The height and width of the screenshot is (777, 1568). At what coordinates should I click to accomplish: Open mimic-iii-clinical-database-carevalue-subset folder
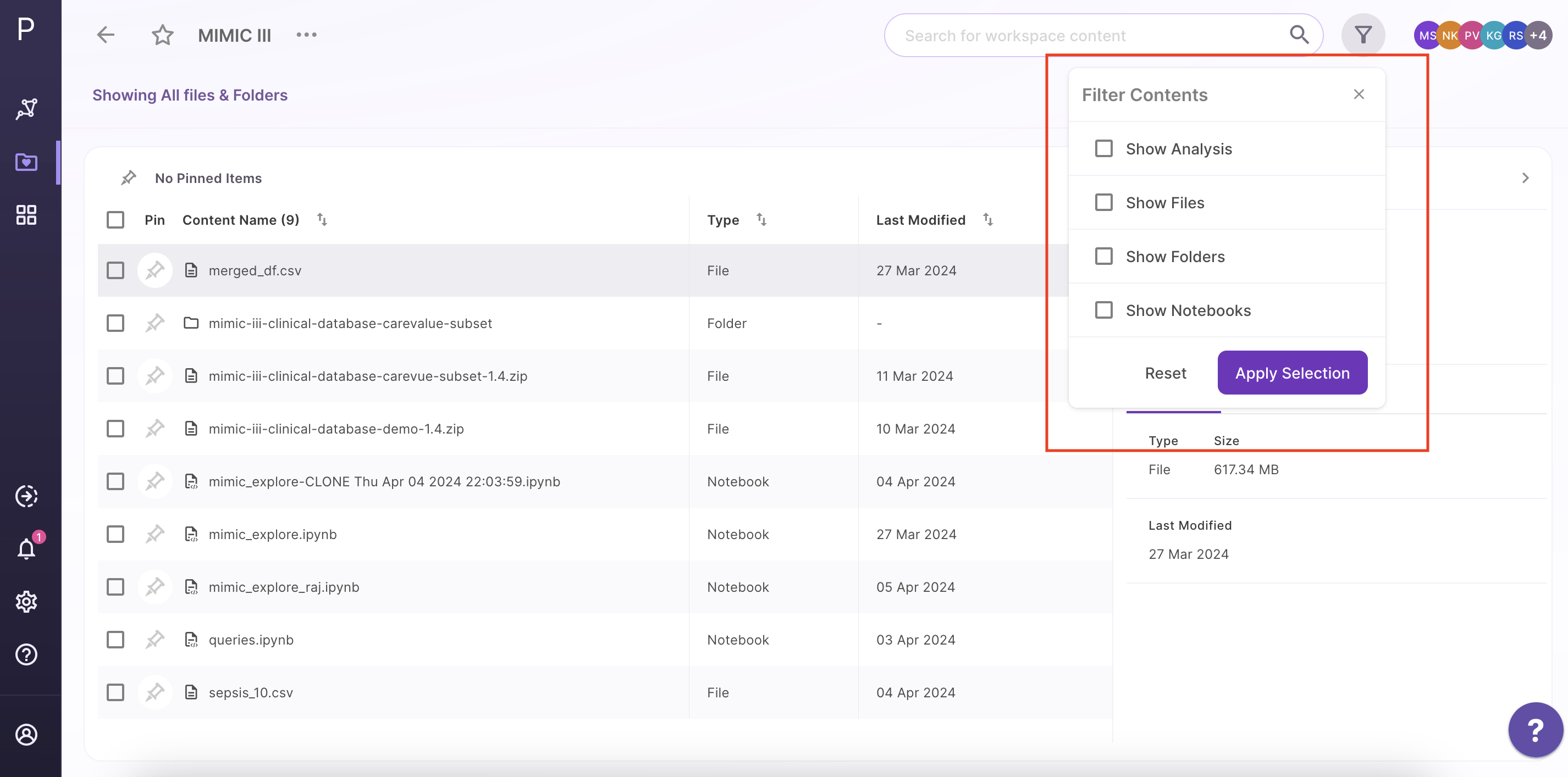point(350,323)
